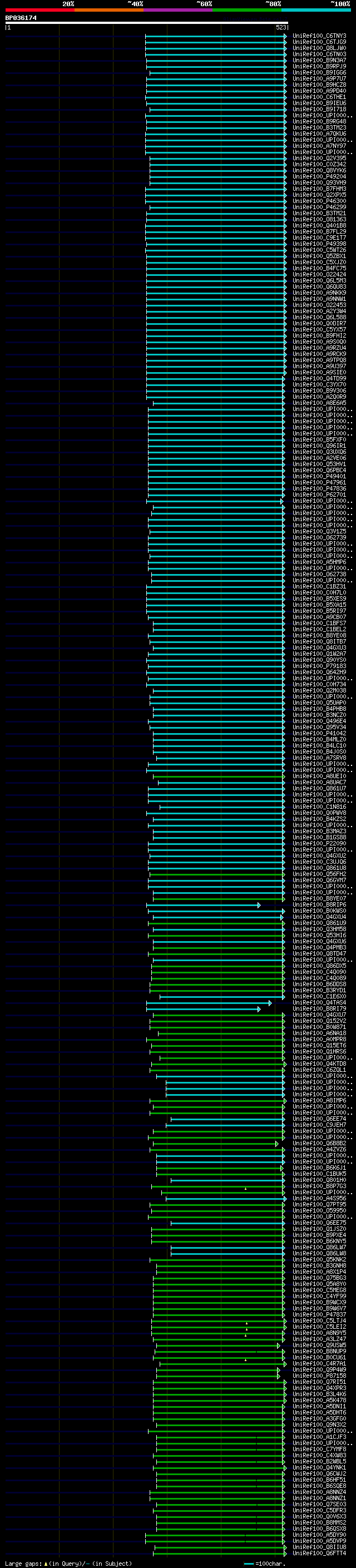This screenshot has width=356, height=1568.
Task: Open hit UniRef100_A9P7U7
Action: coord(319,78)
